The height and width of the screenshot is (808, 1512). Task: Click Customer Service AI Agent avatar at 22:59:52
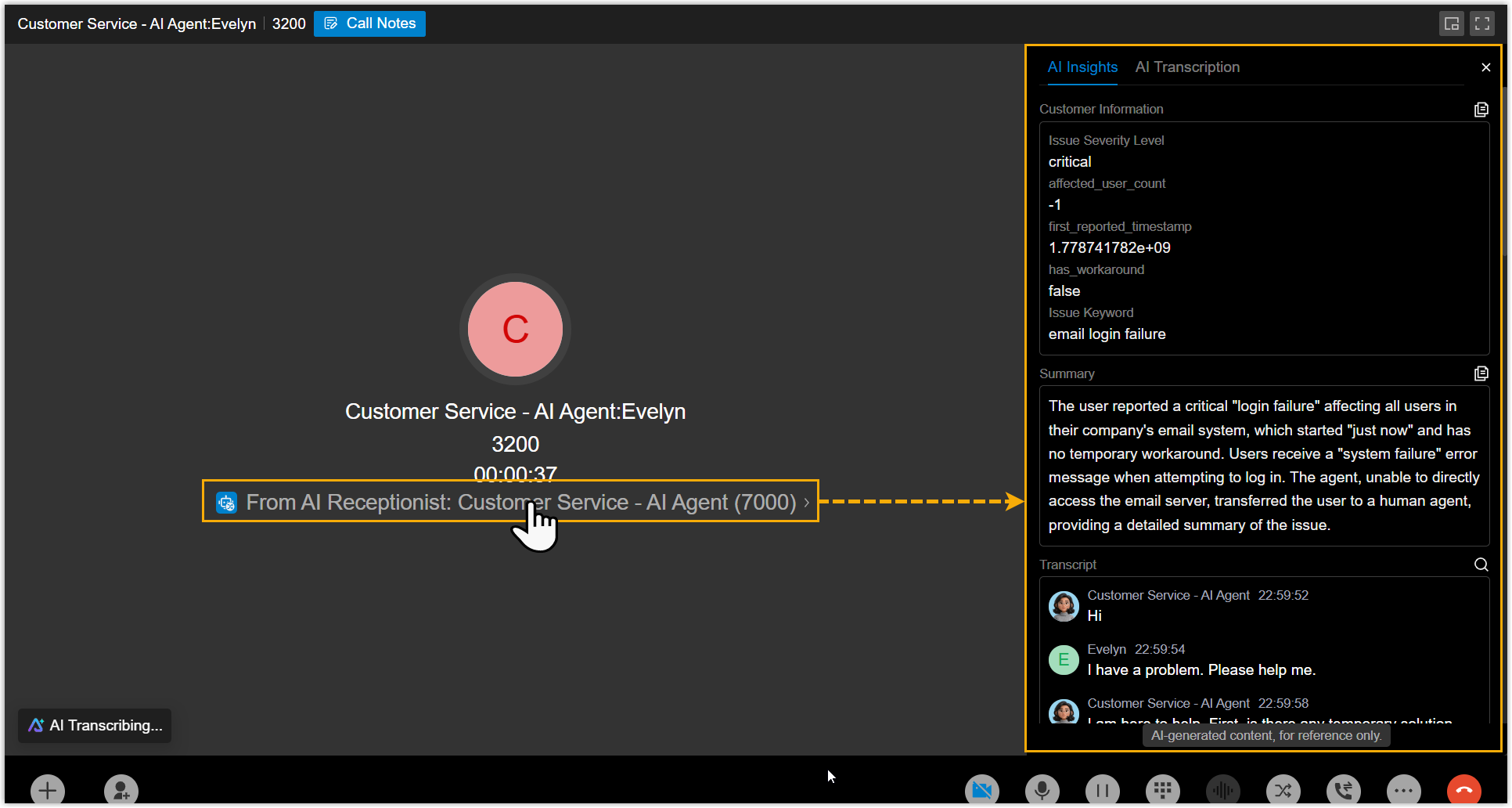tap(1064, 606)
